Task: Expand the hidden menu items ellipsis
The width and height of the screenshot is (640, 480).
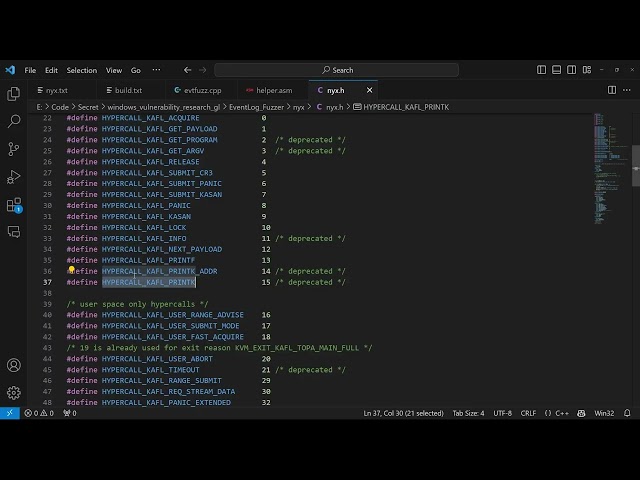Action: click(x=156, y=70)
